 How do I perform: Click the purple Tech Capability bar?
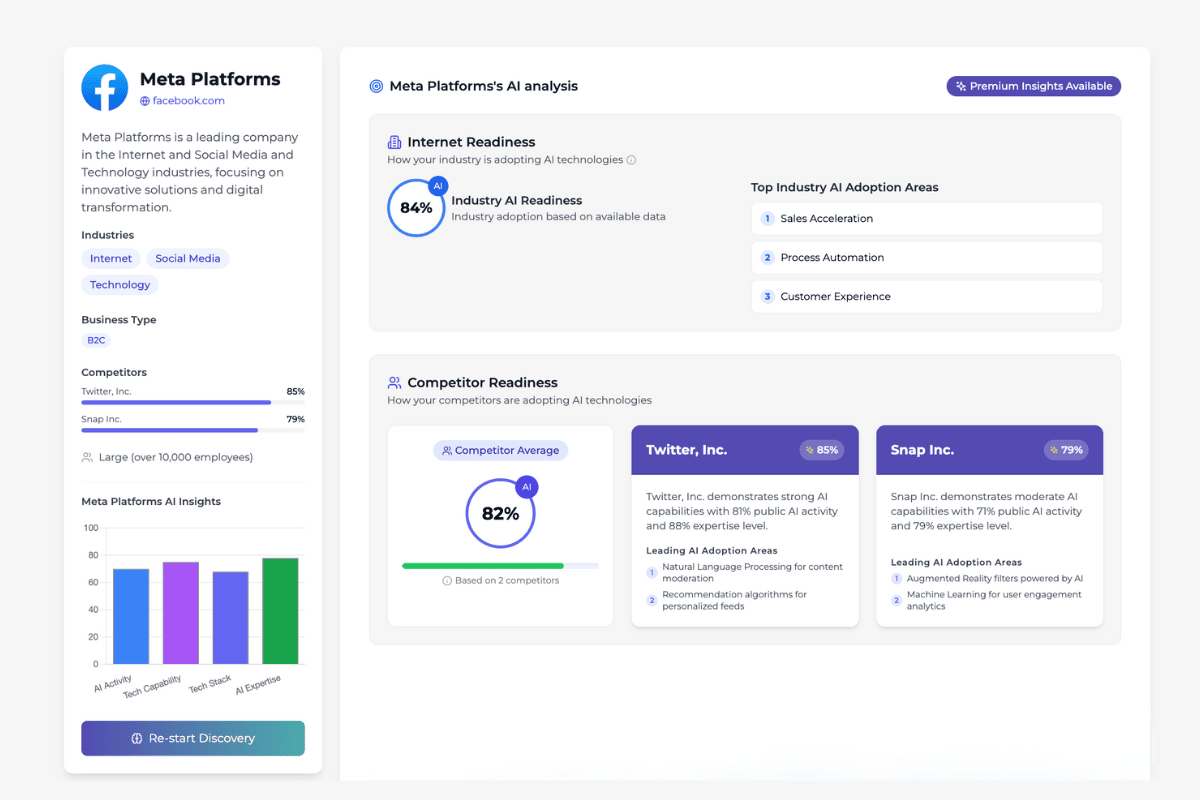pos(181,613)
